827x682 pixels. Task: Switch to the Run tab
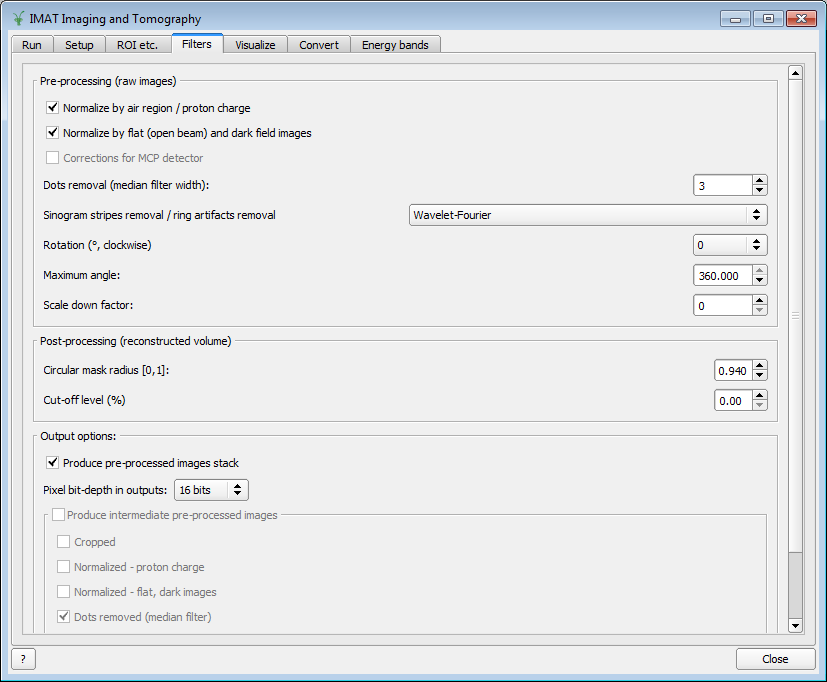coord(31,45)
